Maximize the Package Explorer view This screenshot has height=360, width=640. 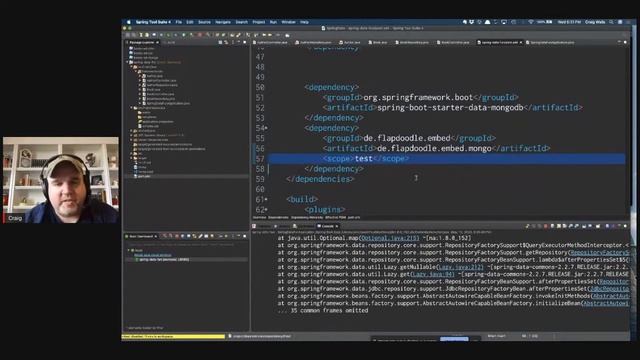click(x=244, y=42)
